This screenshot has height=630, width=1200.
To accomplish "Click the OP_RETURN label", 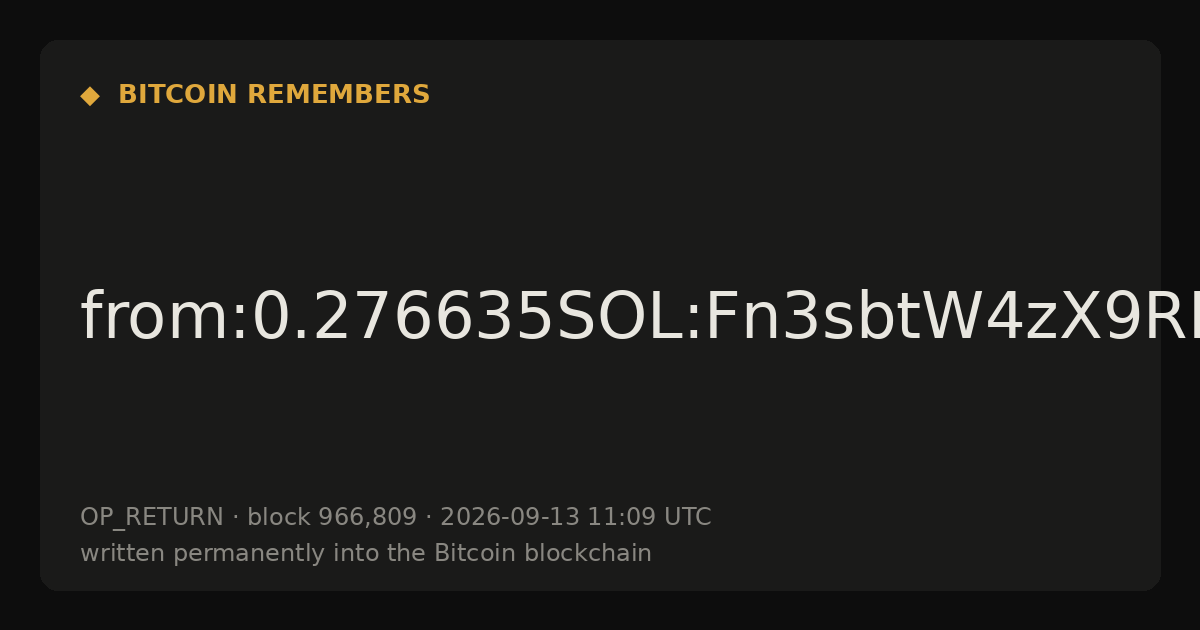I will tap(152, 518).
